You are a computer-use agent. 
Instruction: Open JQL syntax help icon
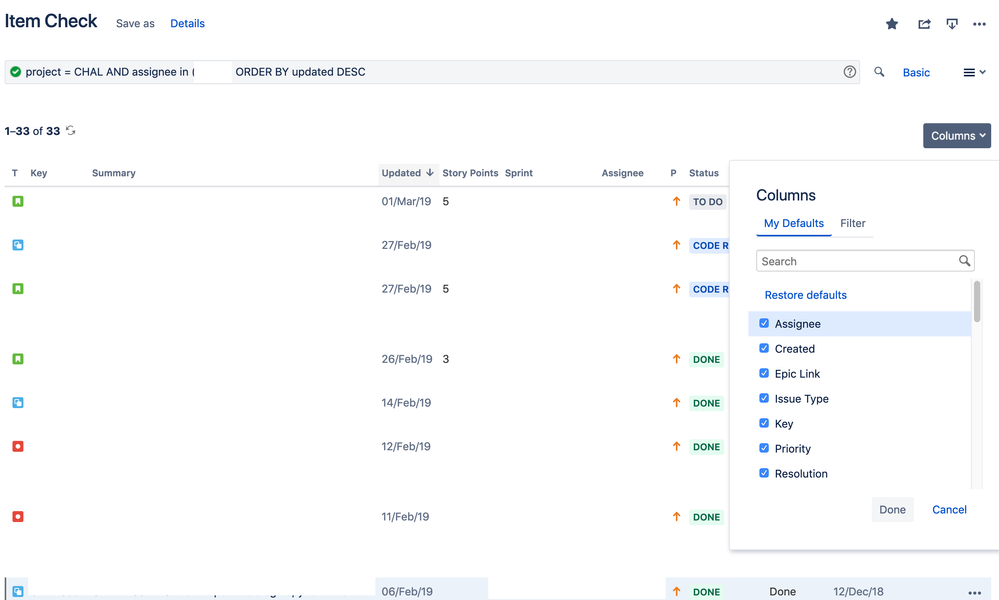[x=849, y=72]
